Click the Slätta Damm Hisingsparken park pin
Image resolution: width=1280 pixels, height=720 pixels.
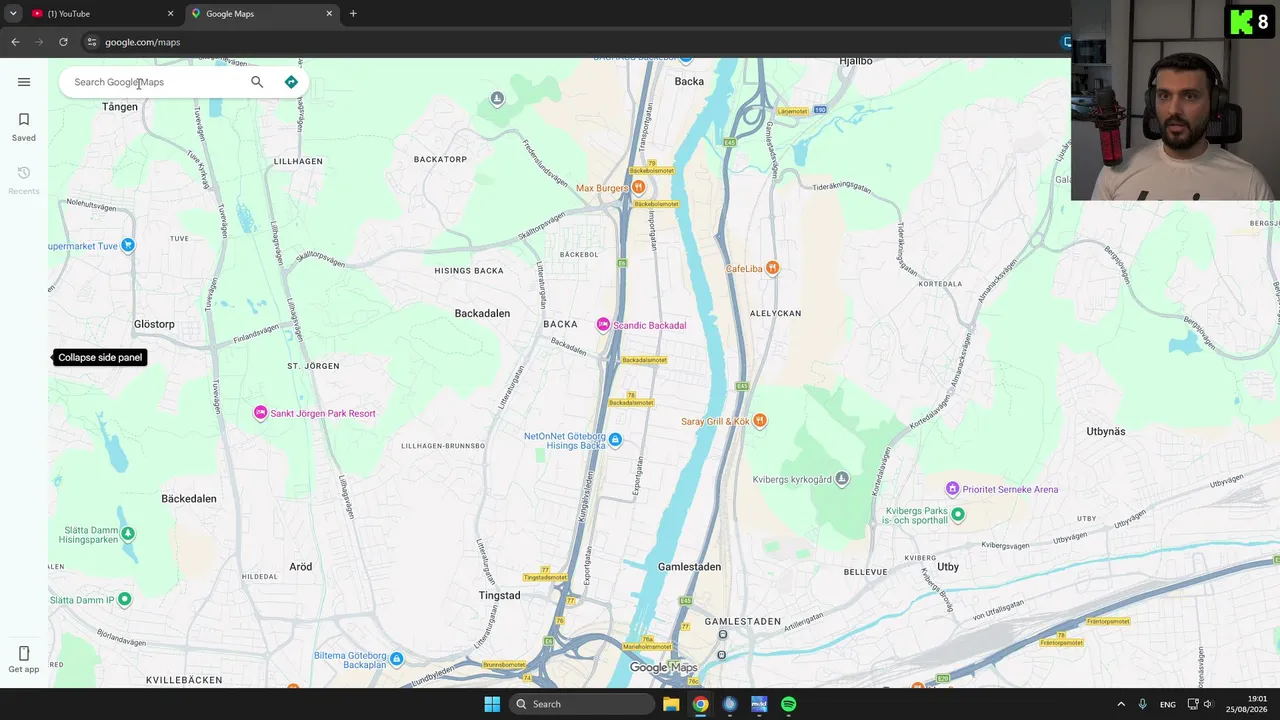coord(128,533)
